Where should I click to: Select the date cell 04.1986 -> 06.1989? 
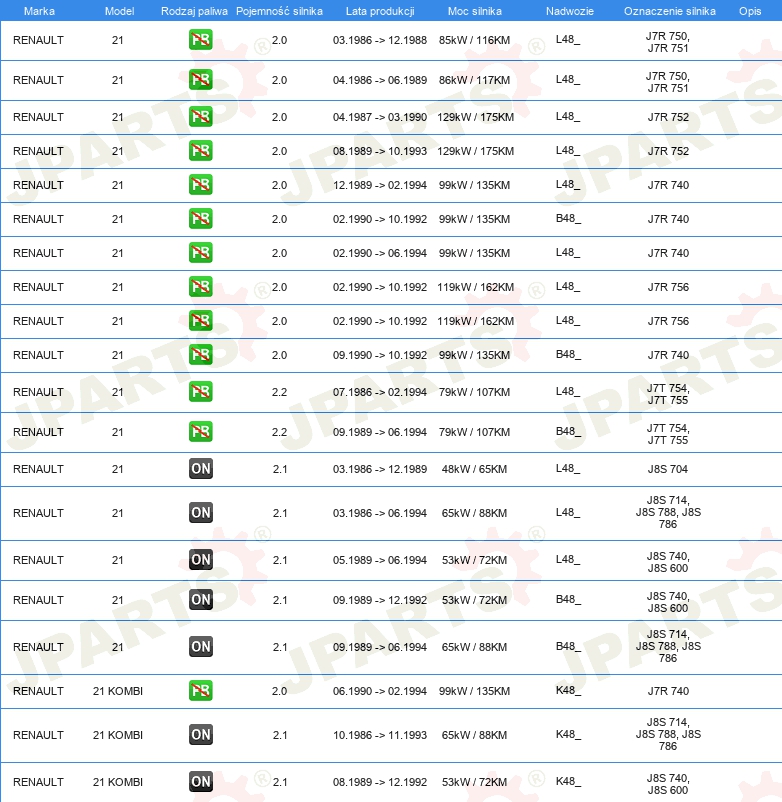click(380, 80)
